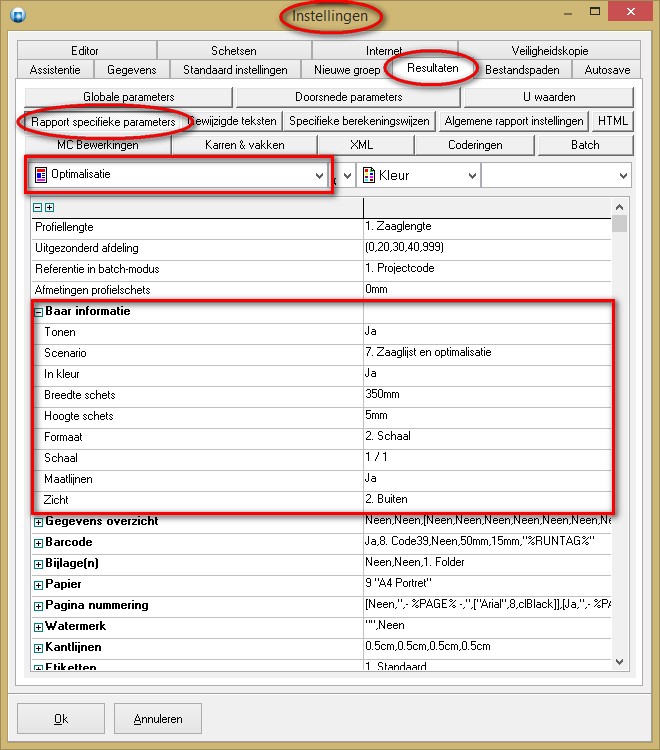660x750 pixels.
Task: Select the XML tab
Action: pos(366,145)
